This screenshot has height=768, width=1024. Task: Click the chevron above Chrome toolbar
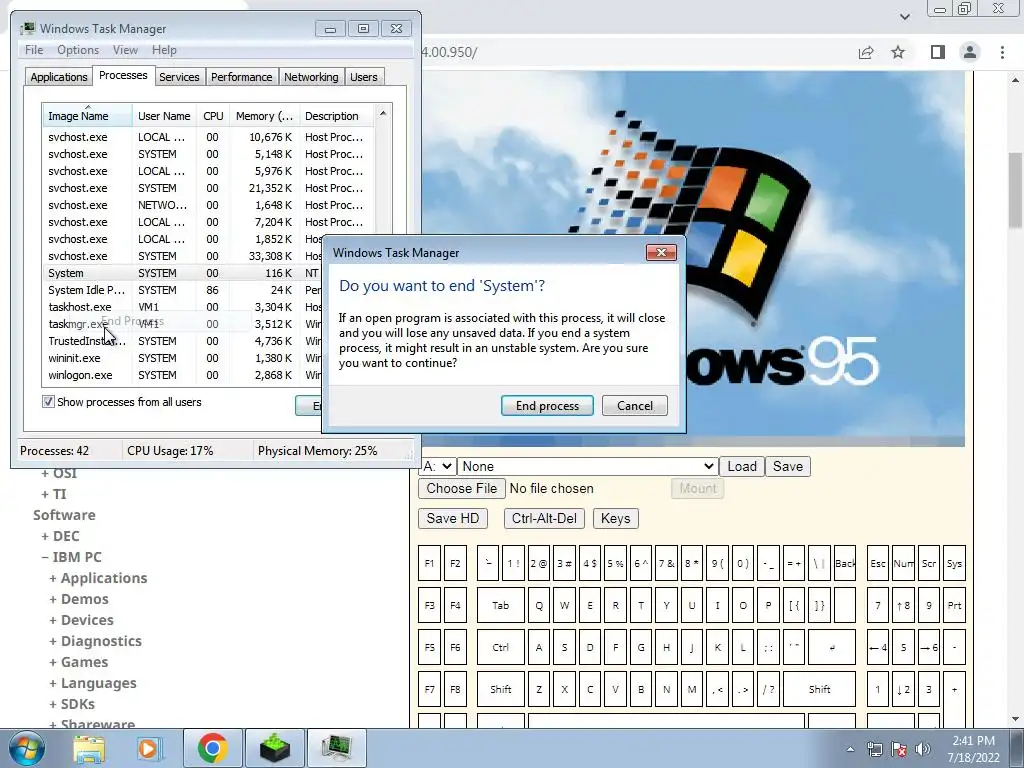pos(904,16)
